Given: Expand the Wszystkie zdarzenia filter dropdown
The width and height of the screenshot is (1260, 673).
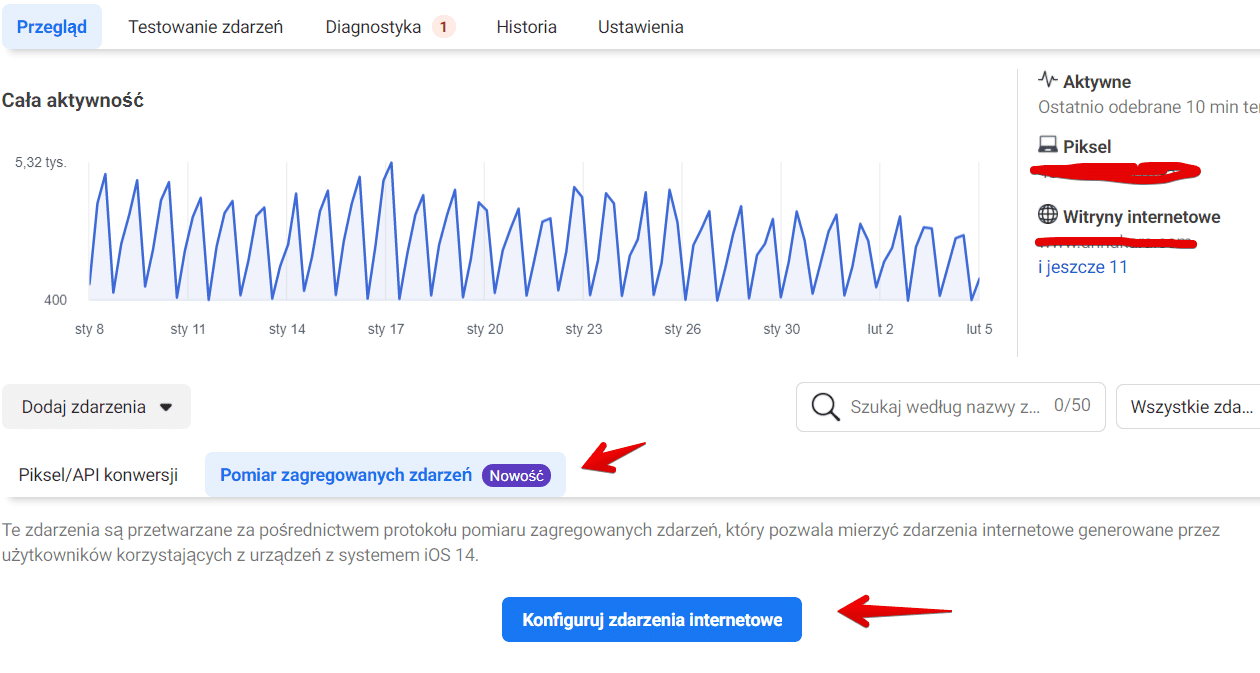Looking at the screenshot, I should (x=1190, y=407).
